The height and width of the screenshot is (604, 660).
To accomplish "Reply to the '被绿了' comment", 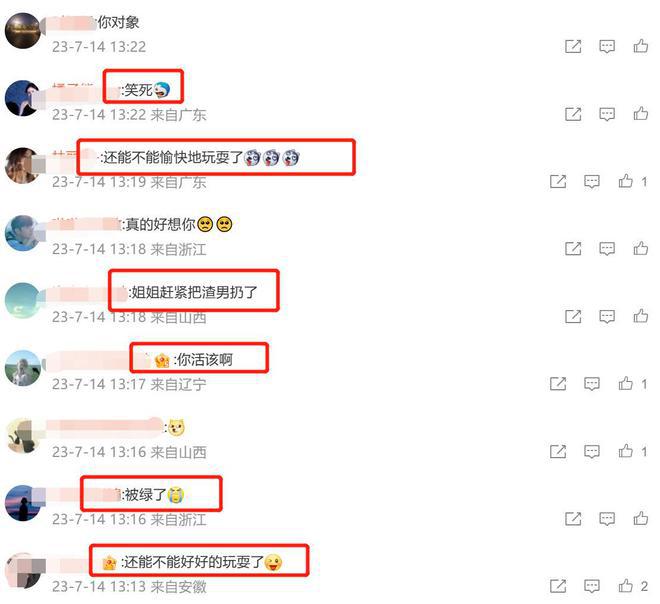I will tap(607, 519).
